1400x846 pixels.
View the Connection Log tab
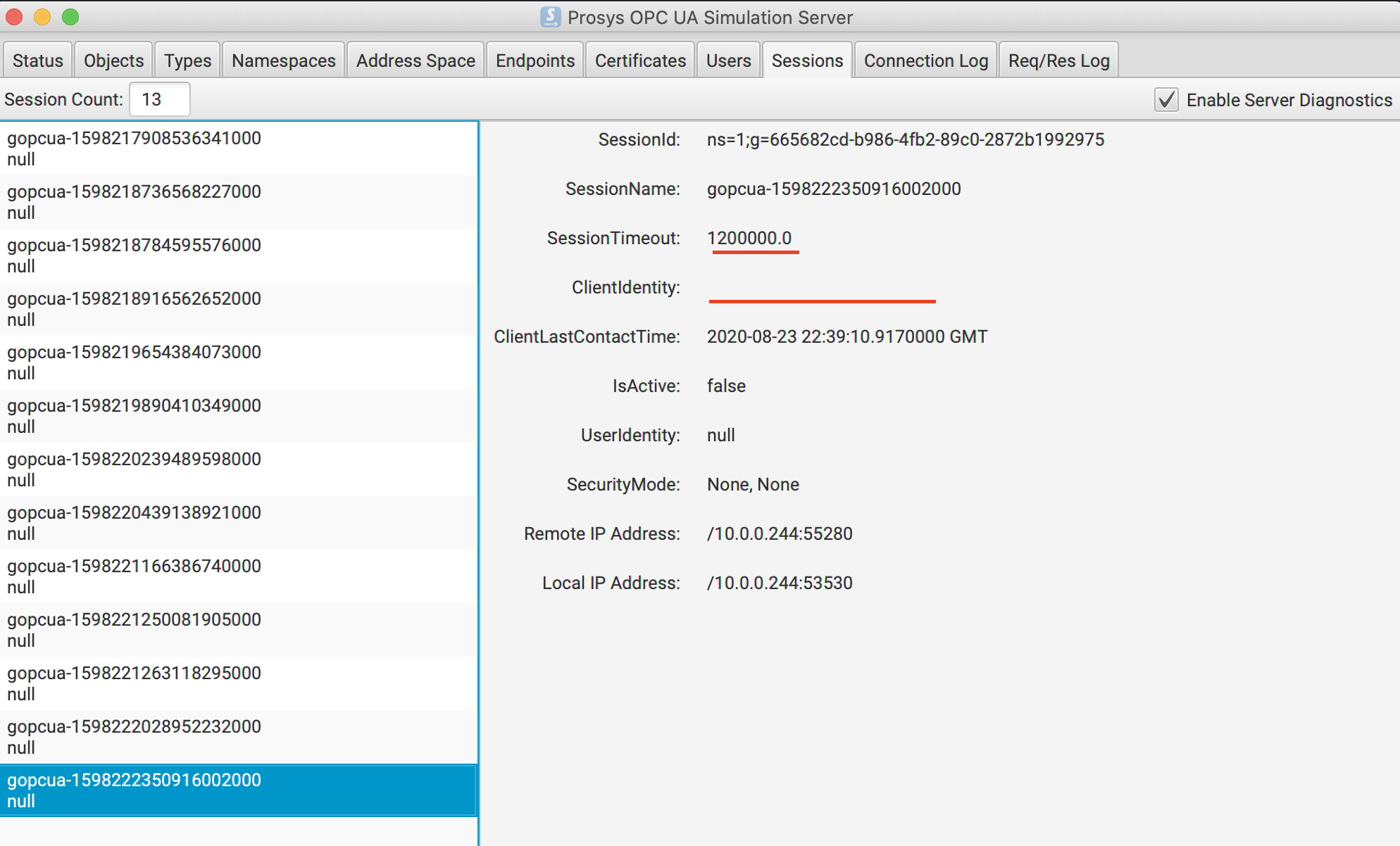[925, 61]
